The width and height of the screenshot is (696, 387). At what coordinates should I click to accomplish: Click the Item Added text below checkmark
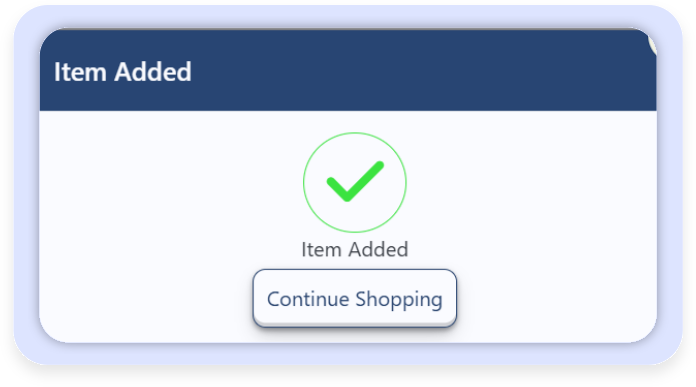(355, 249)
